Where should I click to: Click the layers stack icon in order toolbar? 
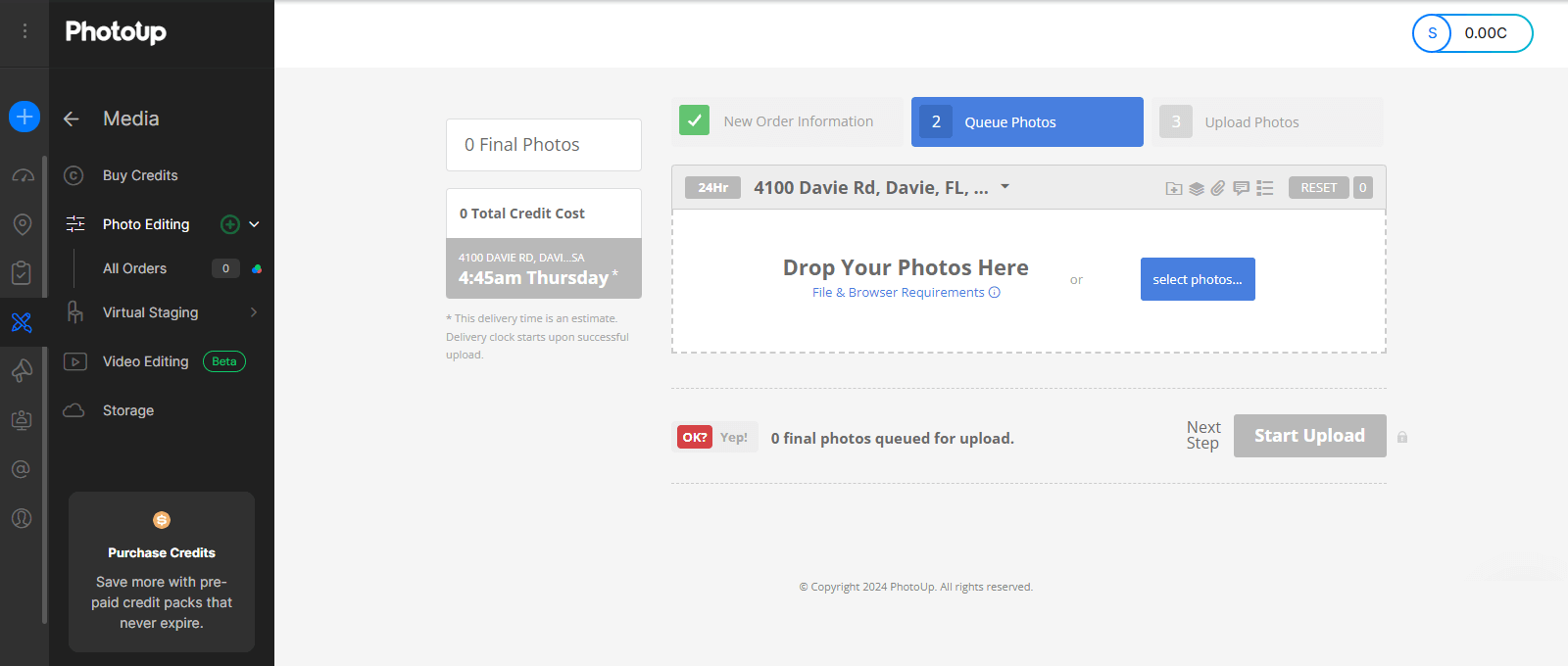click(1196, 188)
